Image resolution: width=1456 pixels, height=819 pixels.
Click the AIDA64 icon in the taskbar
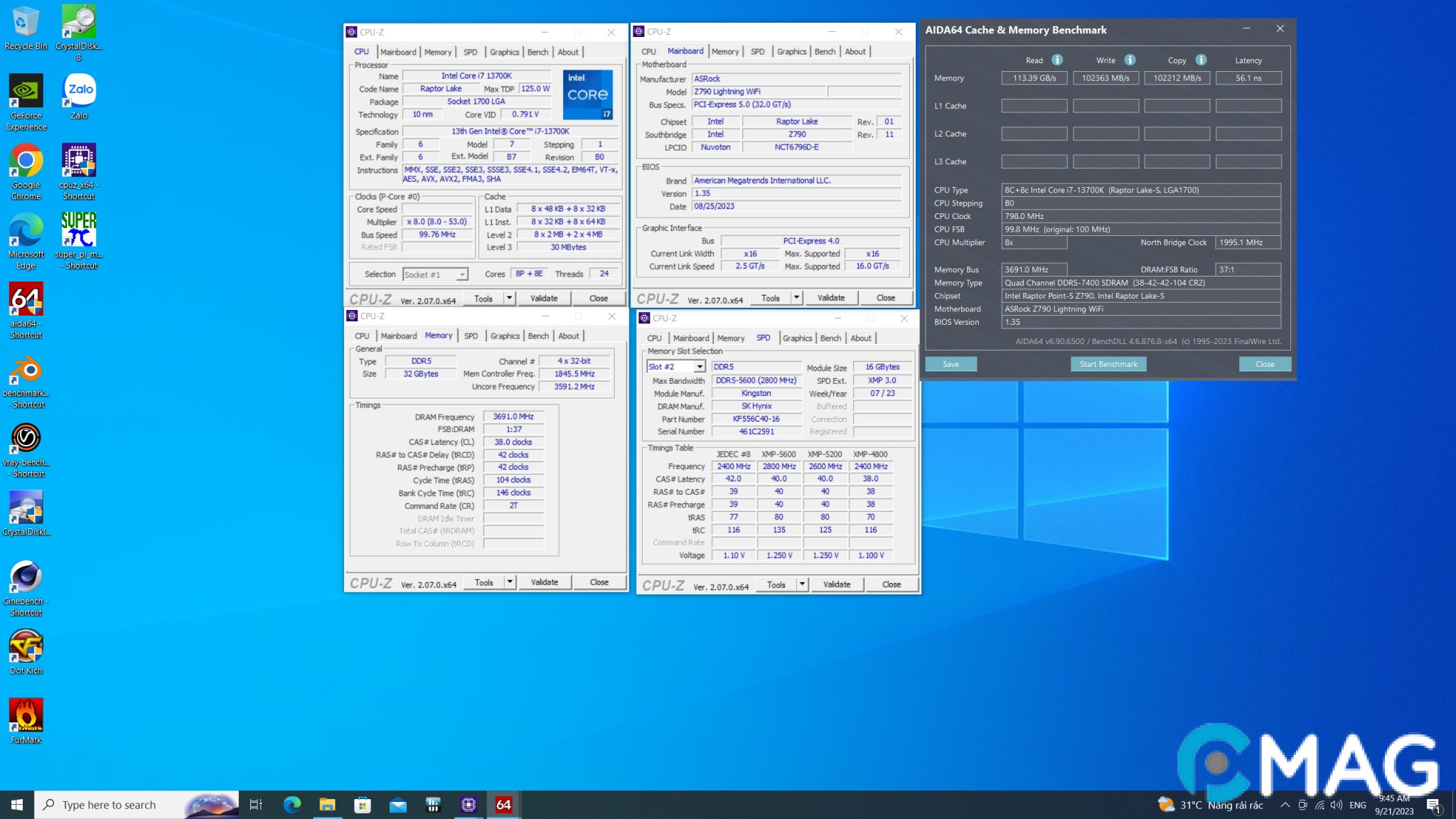coord(503,805)
